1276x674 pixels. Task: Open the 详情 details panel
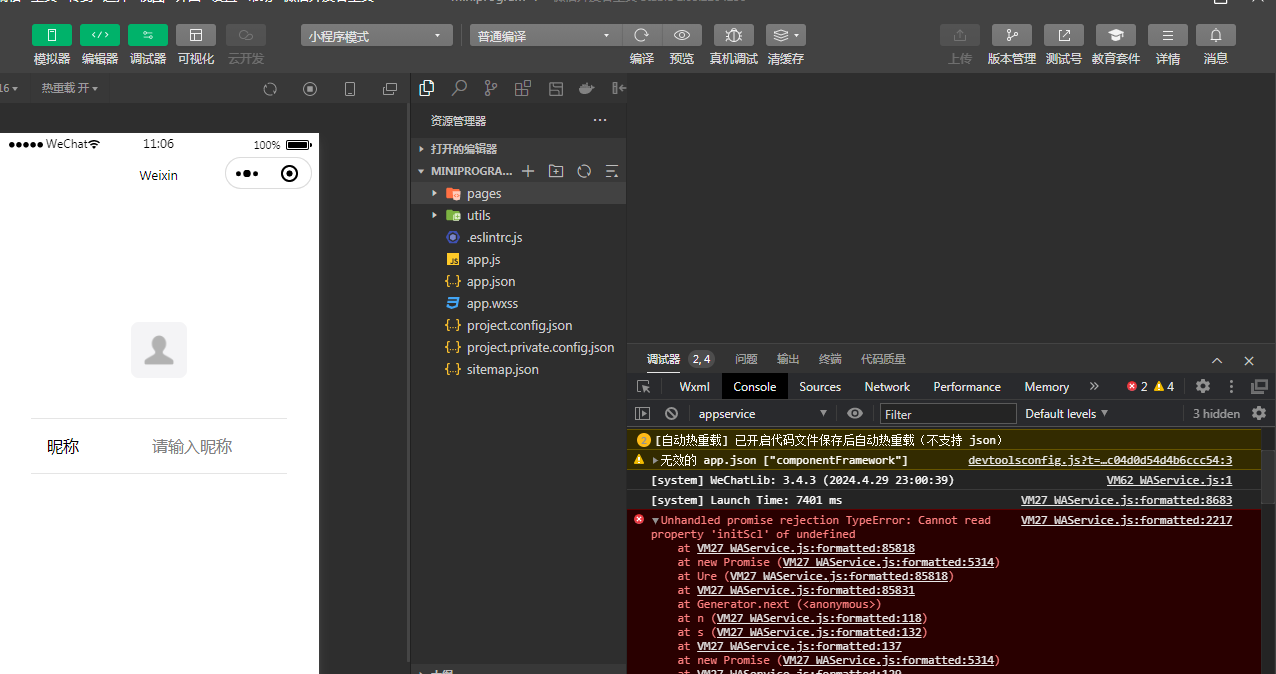(x=1168, y=36)
